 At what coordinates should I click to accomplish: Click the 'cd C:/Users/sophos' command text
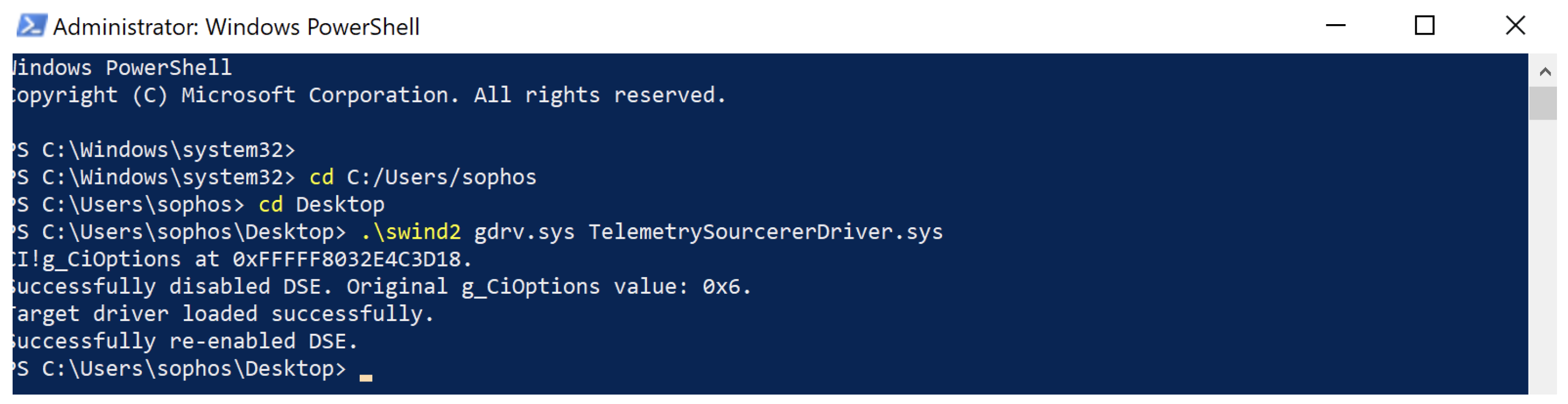(422, 178)
